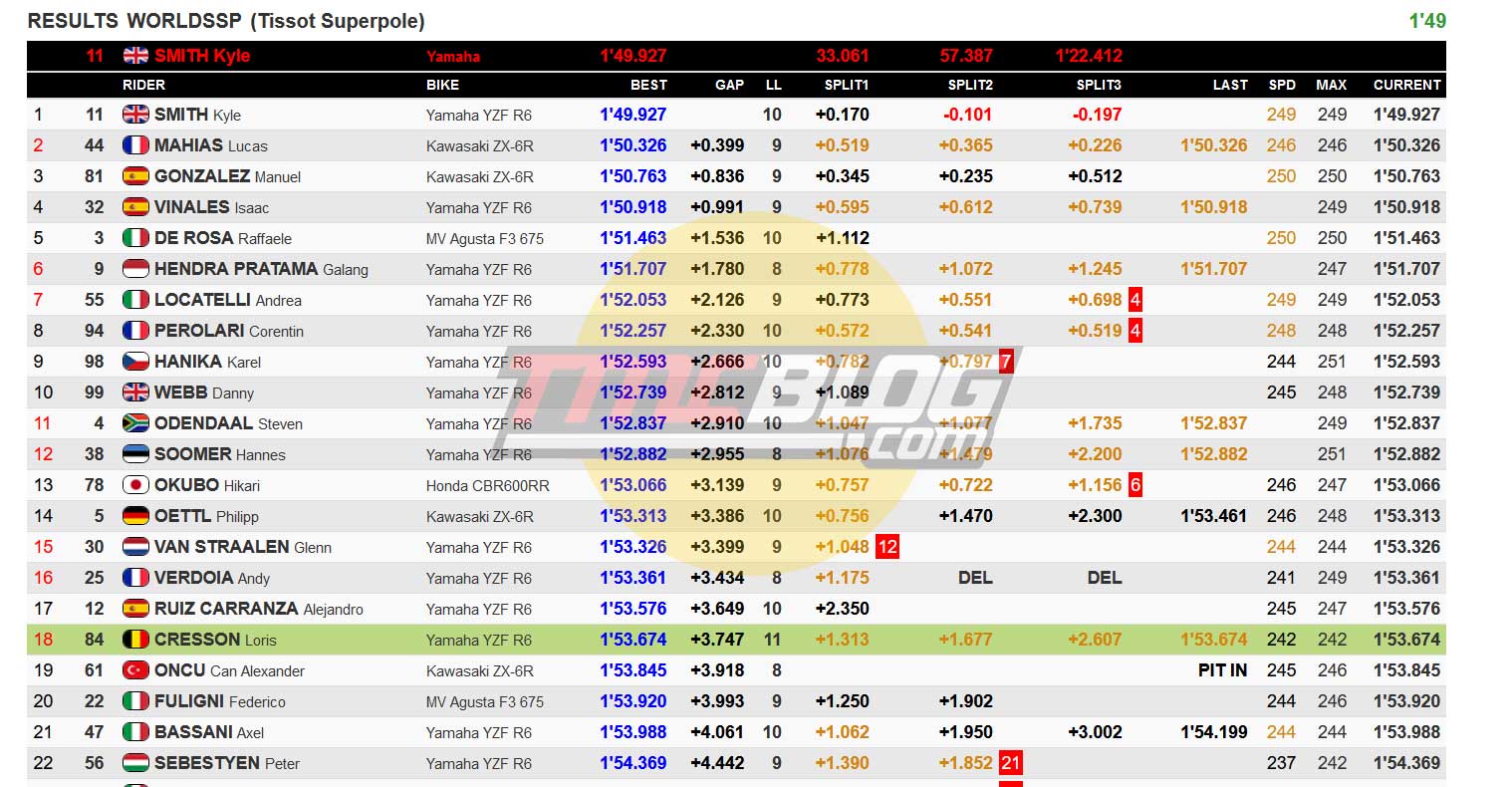Click the SPD column header
The width and height of the screenshot is (1512, 787).
tap(1282, 85)
